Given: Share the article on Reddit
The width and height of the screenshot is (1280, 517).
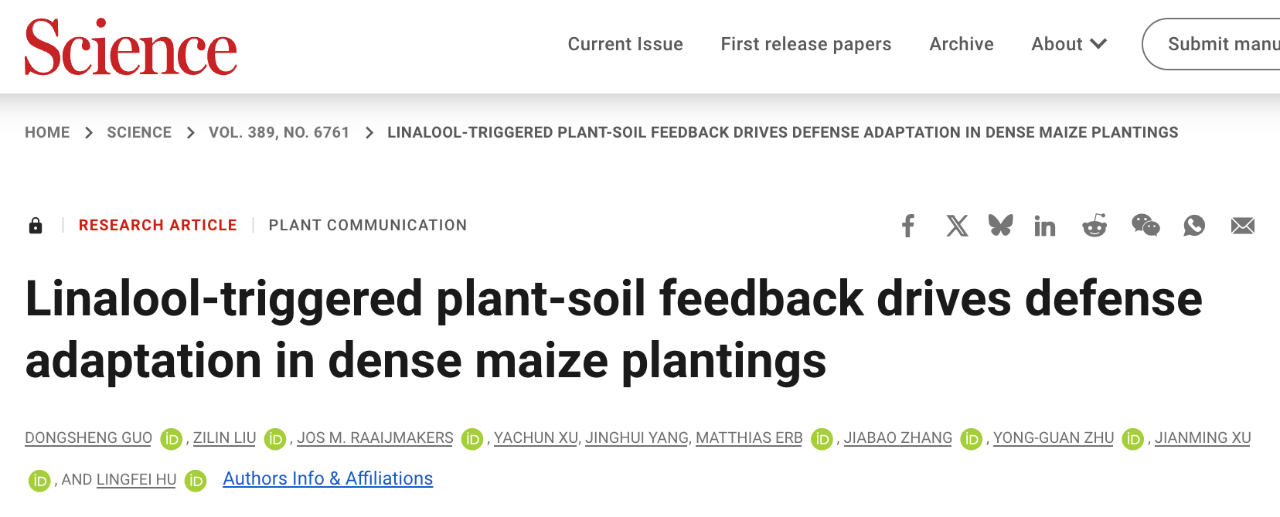Looking at the screenshot, I should pos(1095,226).
